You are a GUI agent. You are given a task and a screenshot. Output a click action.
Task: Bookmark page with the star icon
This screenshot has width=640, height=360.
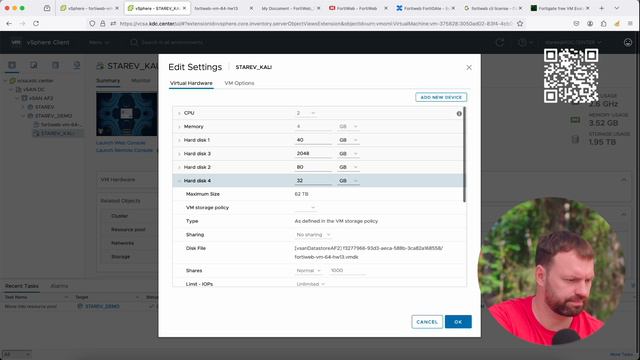pyautogui.click(x=520, y=24)
